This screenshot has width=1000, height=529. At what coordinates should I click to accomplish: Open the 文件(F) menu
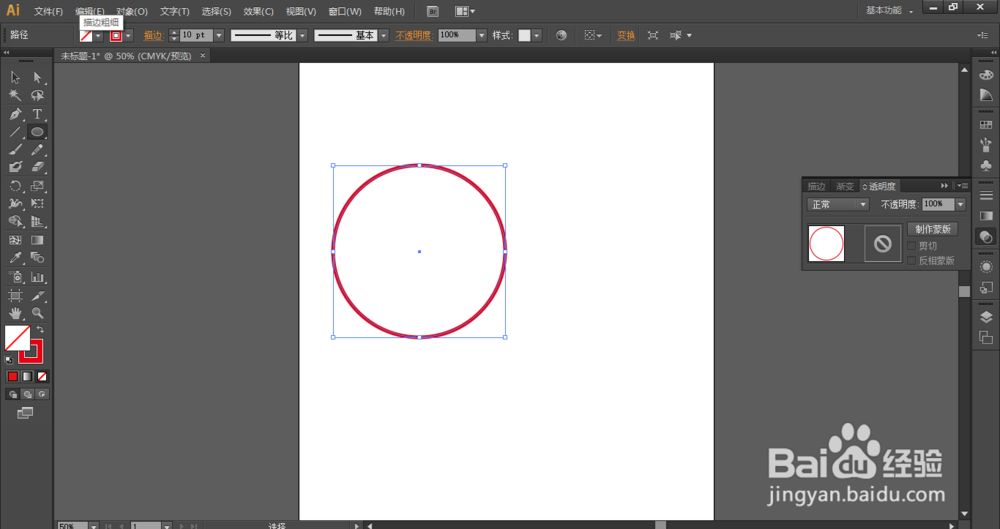pos(48,11)
